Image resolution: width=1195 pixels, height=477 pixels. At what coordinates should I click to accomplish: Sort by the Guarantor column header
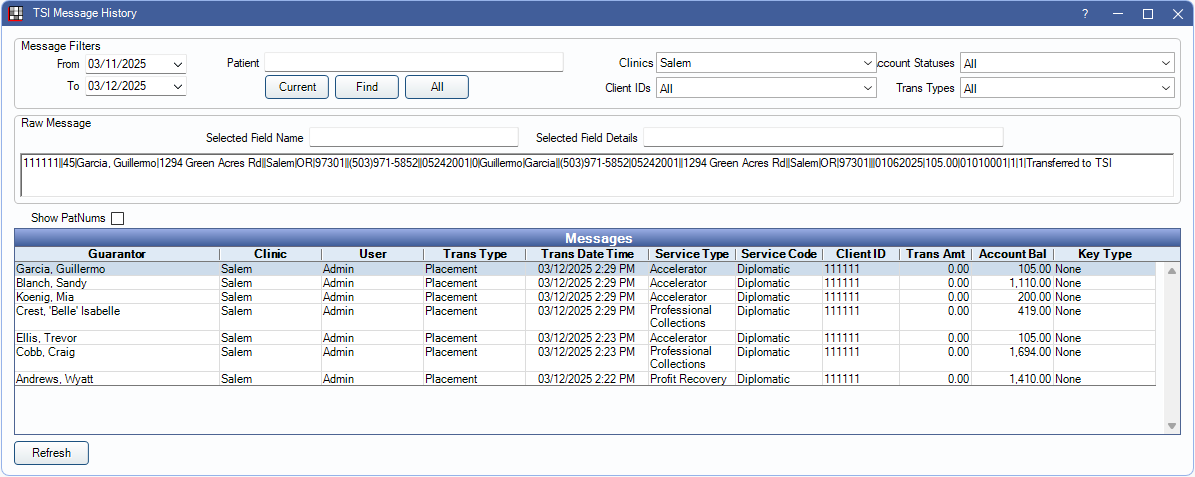pos(117,254)
